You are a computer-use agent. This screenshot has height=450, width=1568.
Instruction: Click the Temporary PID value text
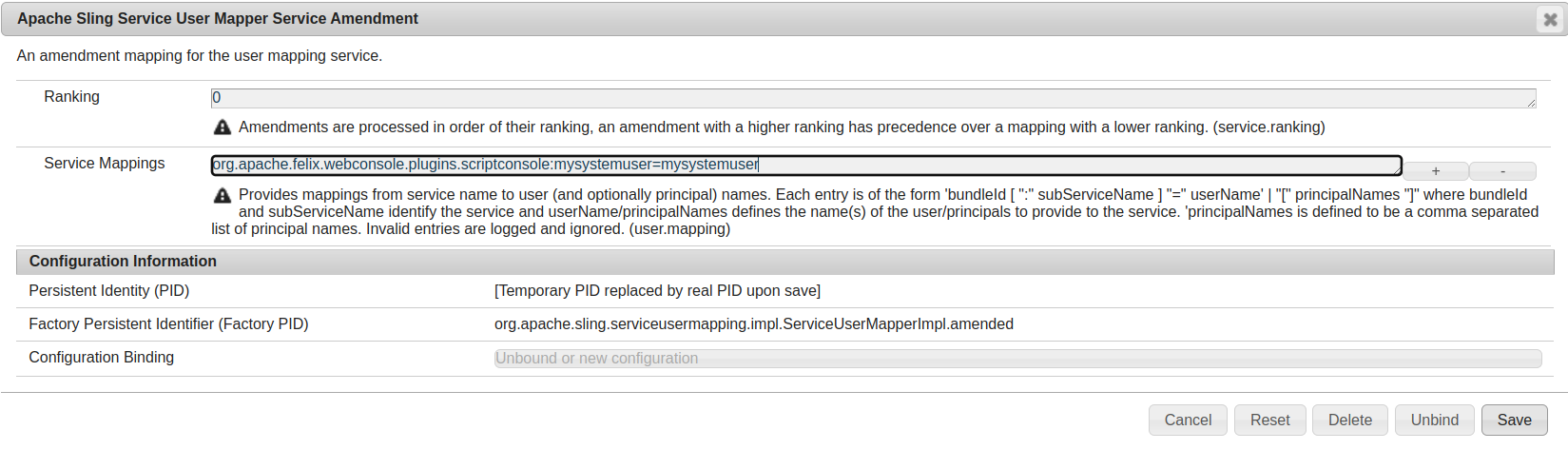coord(657,291)
